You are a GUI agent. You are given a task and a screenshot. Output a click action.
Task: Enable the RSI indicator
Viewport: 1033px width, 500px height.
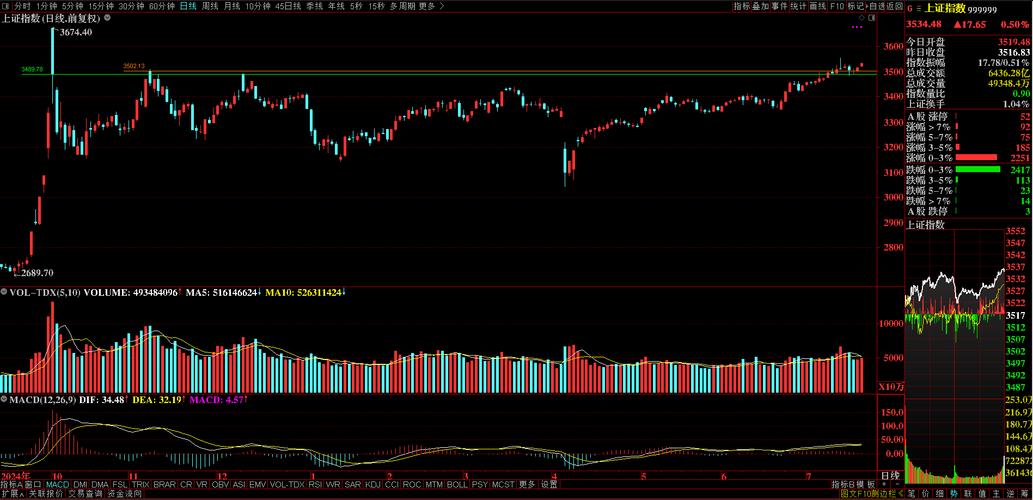[315, 484]
